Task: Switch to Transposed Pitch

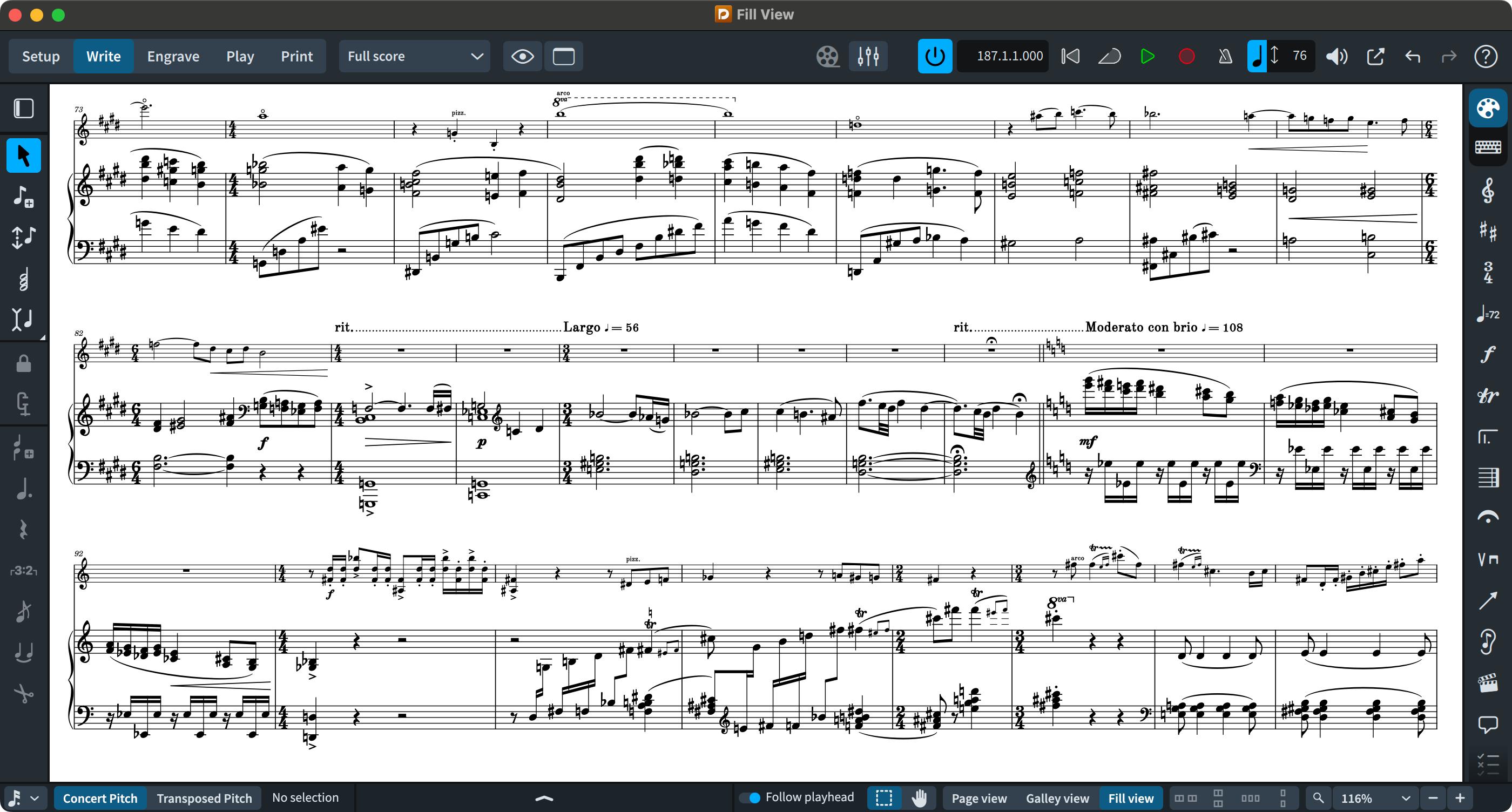Action: tap(204, 797)
